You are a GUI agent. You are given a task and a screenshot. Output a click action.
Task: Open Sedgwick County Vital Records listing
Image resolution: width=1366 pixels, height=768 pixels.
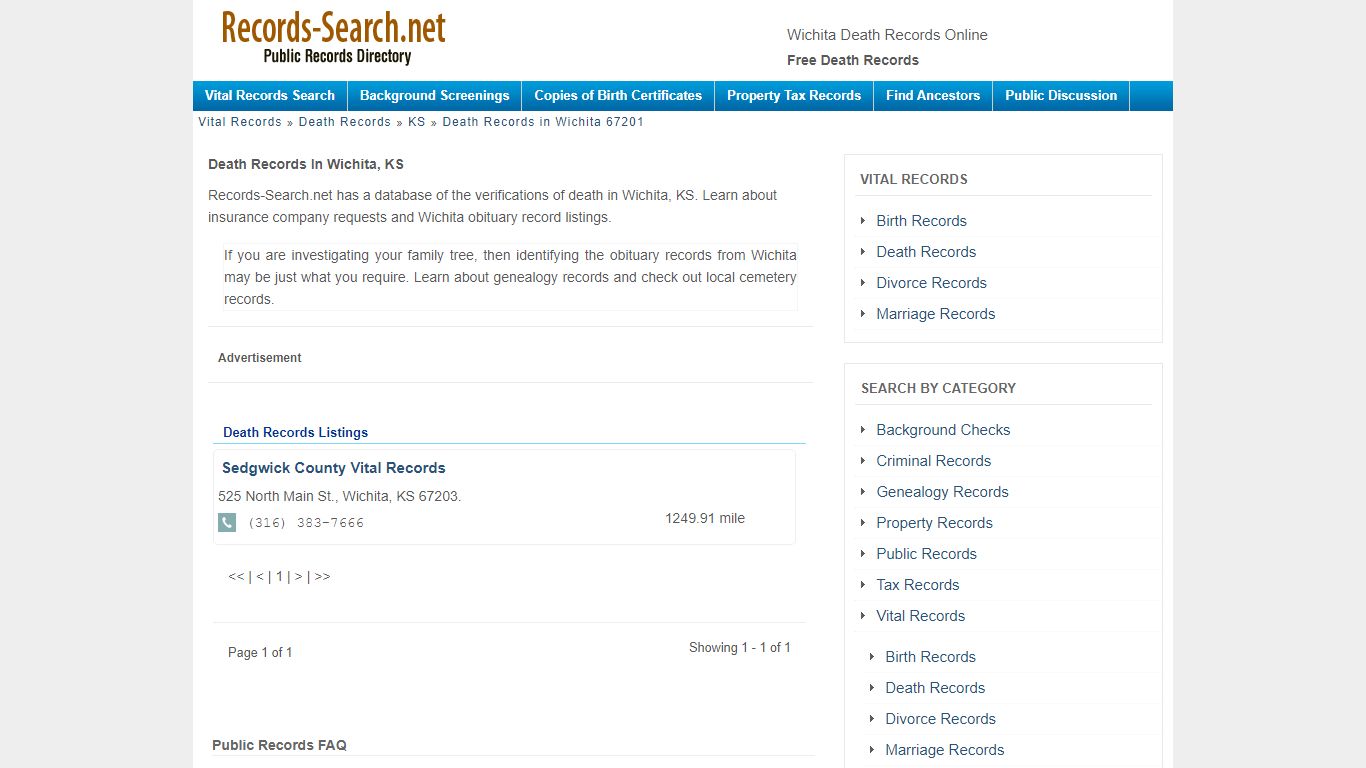pos(334,468)
